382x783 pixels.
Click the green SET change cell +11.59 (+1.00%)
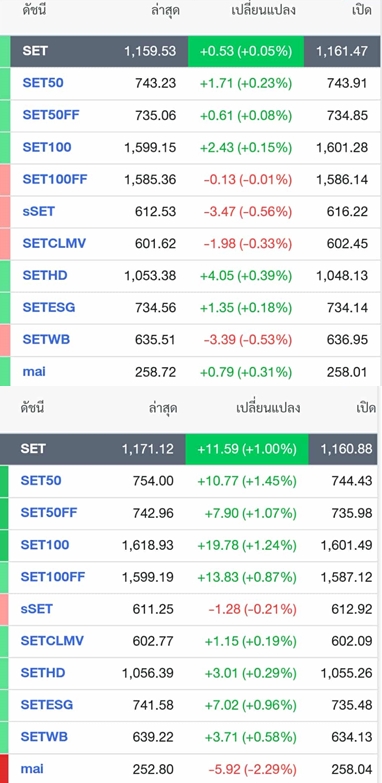pos(247,449)
